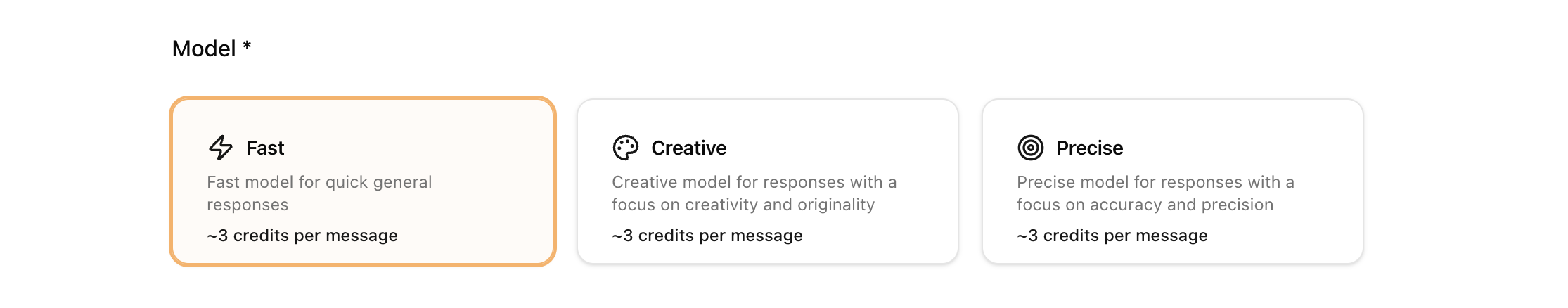This screenshot has width=1568, height=308.
Task: Click the "Creative" card title
Action: pyautogui.click(x=688, y=148)
